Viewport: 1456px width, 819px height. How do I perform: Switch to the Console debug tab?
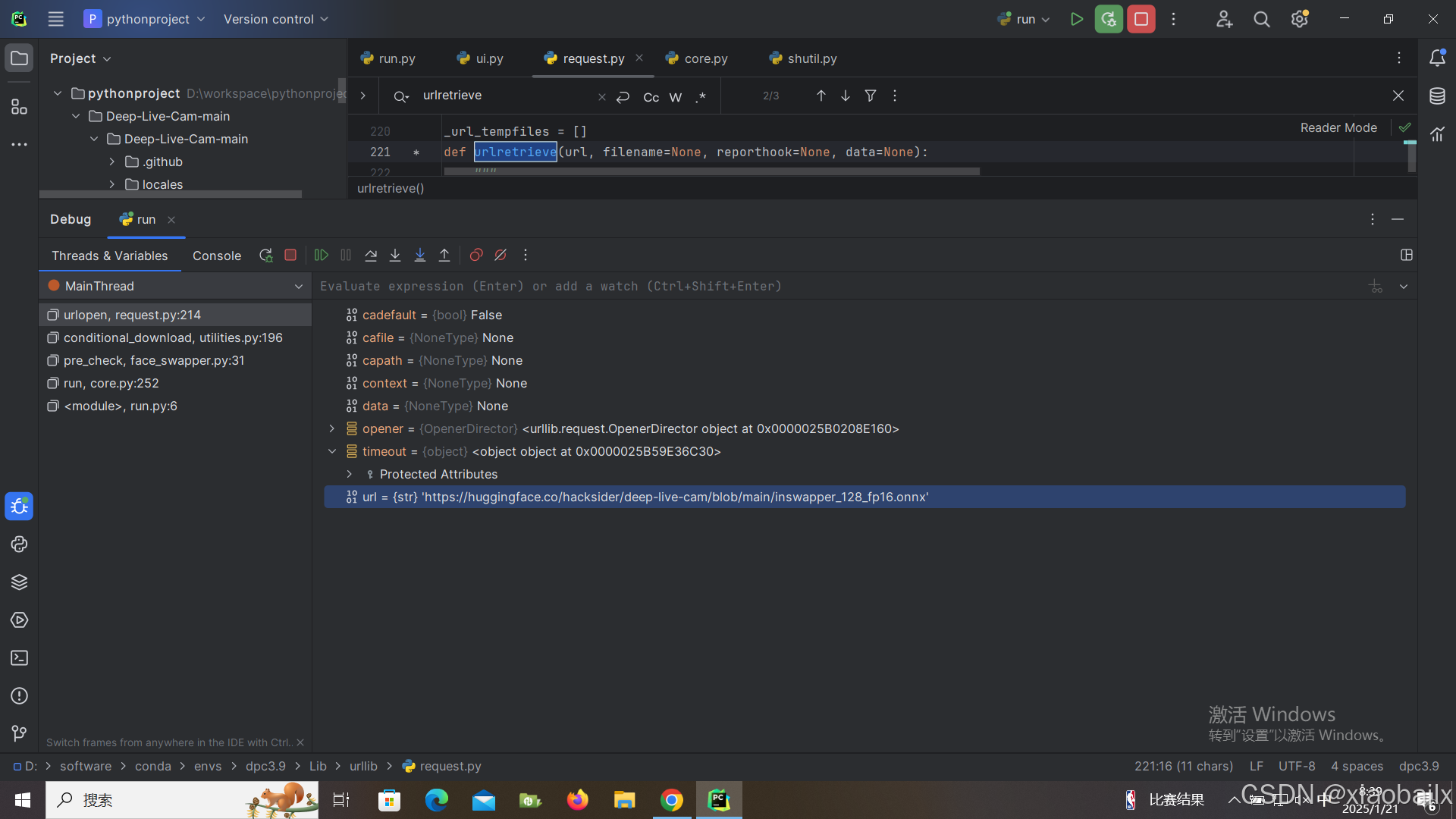217,256
